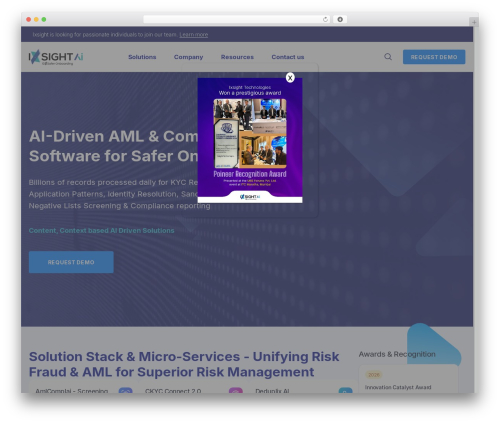Click the IXSIGHT Ai logo in the header
Image resolution: width=500 pixels, height=423 pixels.
point(56,57)
